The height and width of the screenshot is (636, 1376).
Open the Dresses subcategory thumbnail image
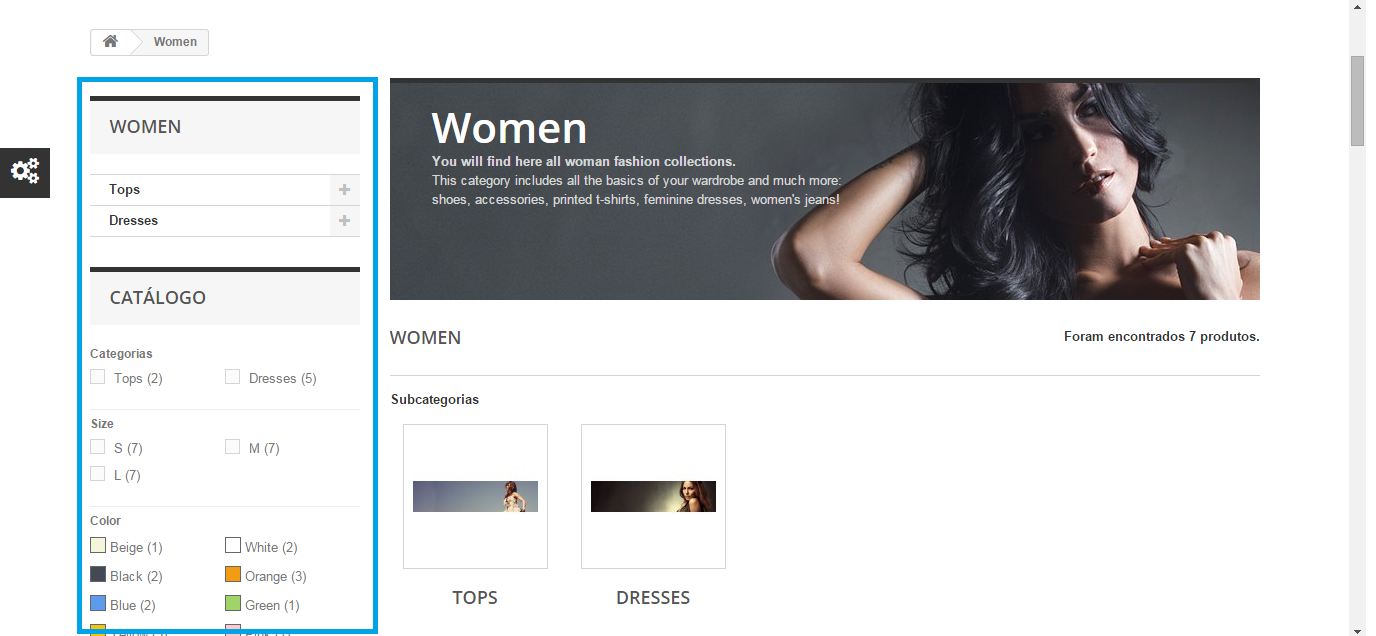pos(653,497)
